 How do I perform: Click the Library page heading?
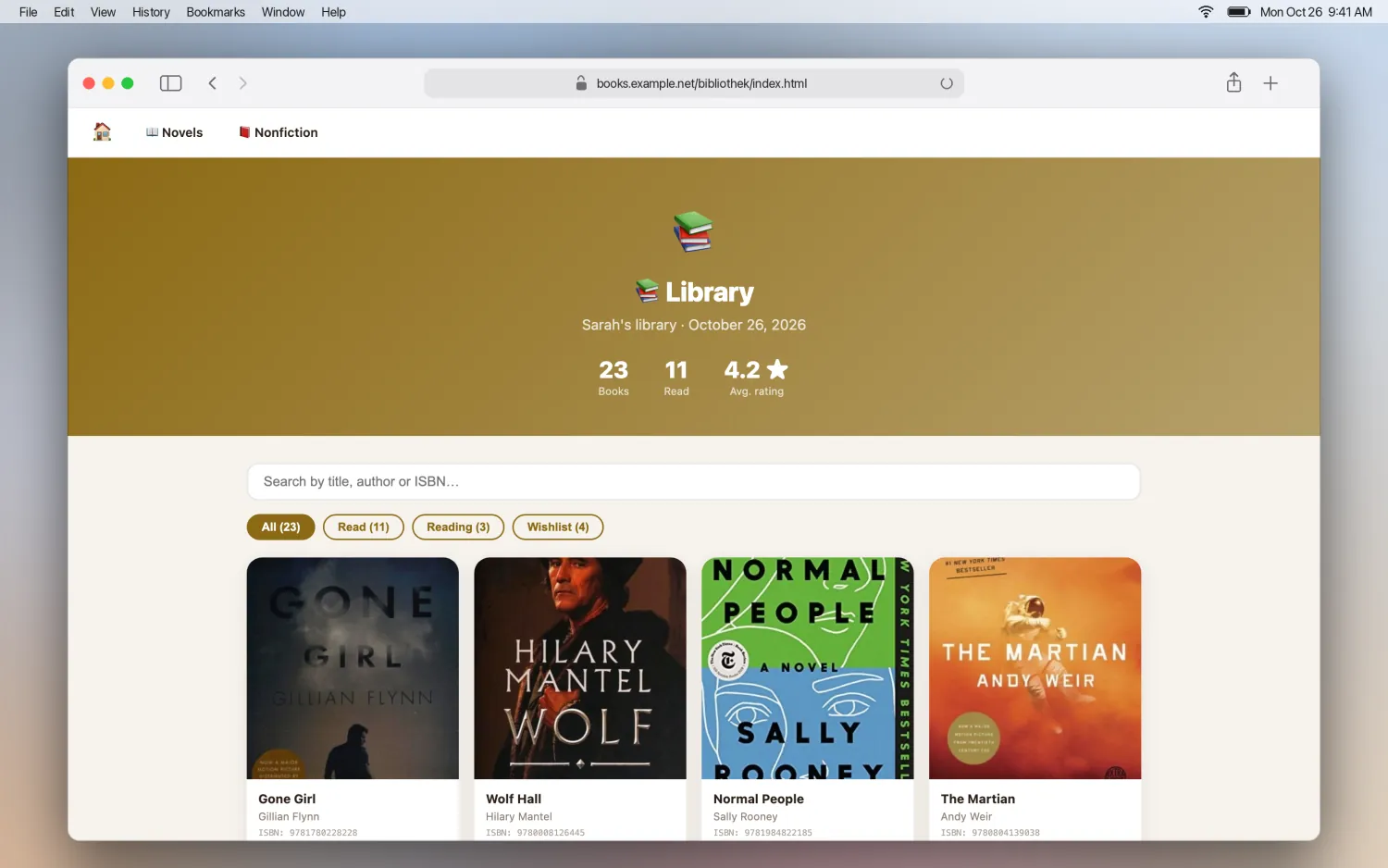click(x=694, y=291)
